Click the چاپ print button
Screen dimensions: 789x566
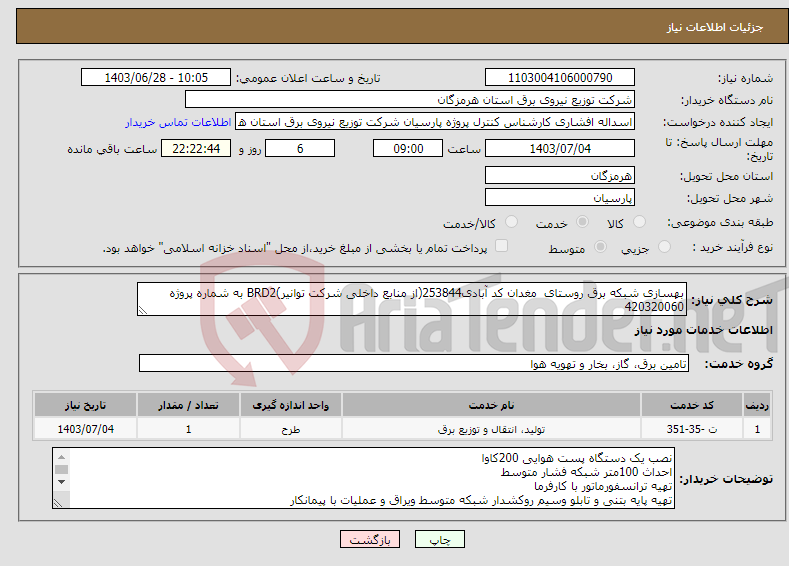point(440,539)
